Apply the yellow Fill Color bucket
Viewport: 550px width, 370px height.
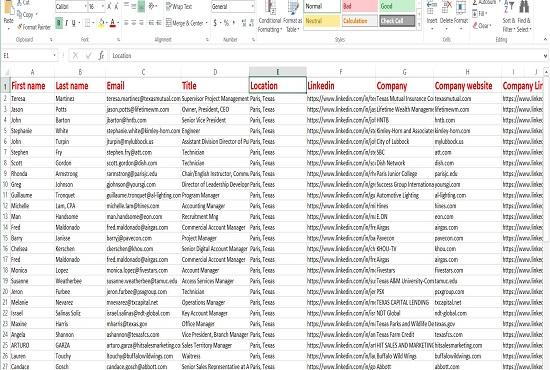(x=101, y=23)
